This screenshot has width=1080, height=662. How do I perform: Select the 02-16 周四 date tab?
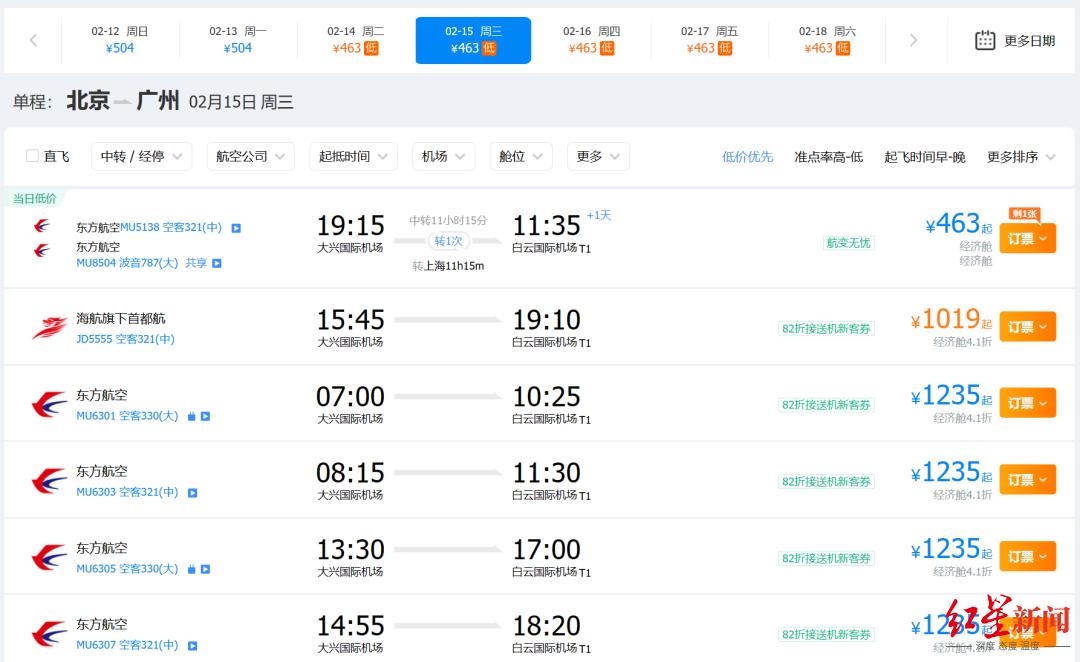(591, 40)
